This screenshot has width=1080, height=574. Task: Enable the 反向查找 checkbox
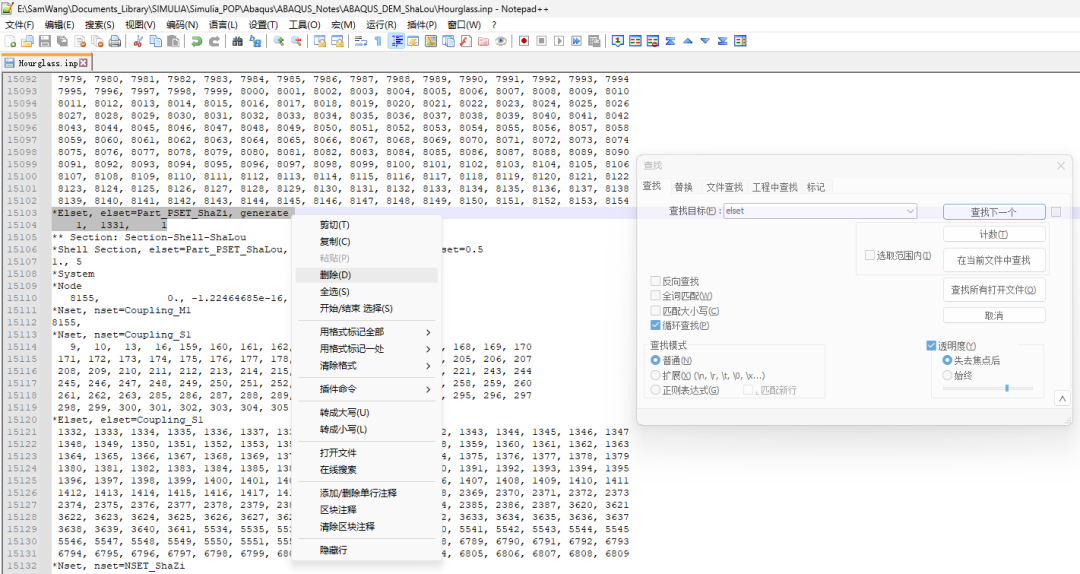coord(655,281)
